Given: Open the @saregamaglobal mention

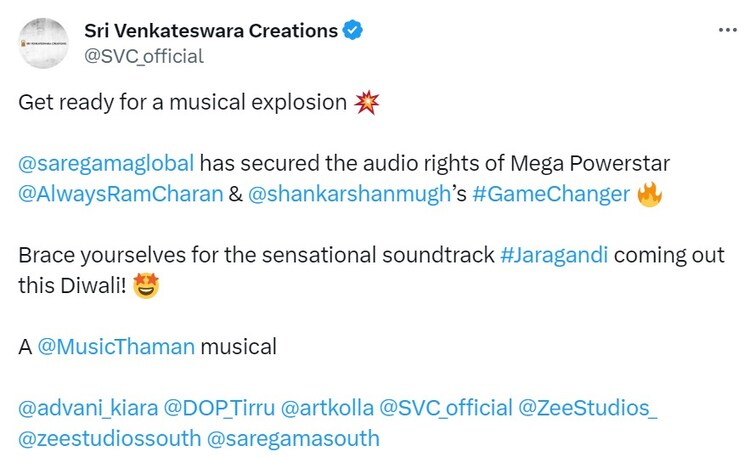Looking at the screenshot, I should 106,163.
